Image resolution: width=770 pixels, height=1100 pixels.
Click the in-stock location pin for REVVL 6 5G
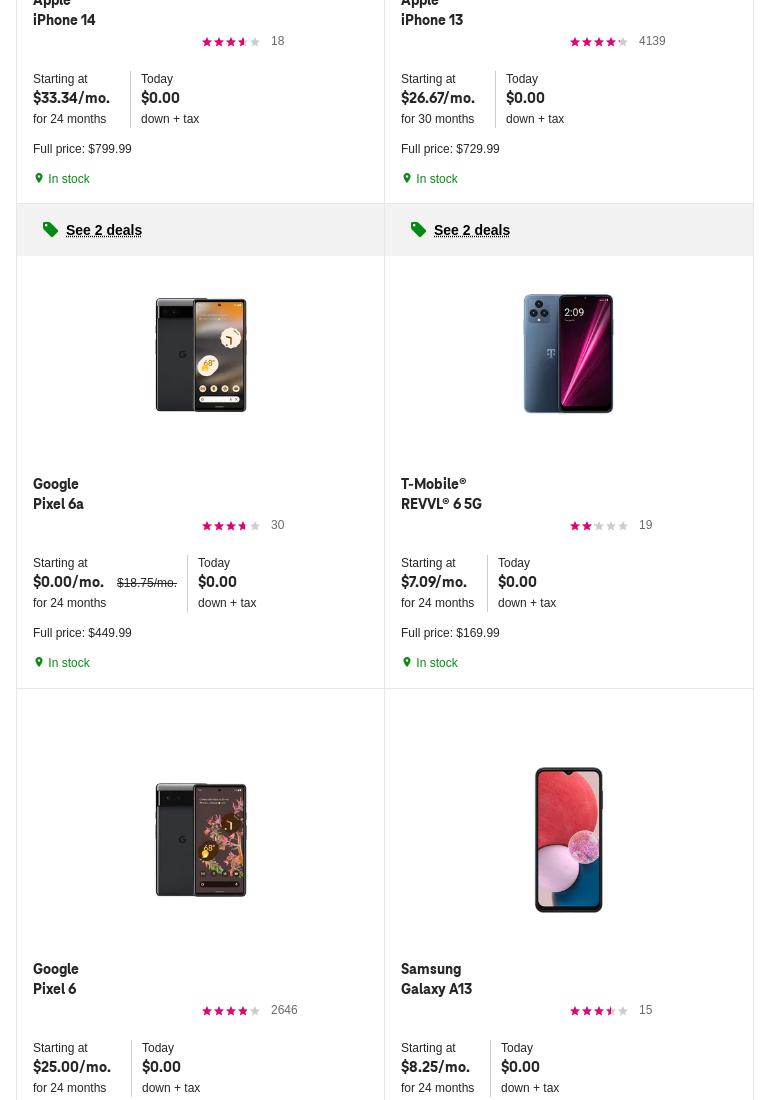point(407,662)
